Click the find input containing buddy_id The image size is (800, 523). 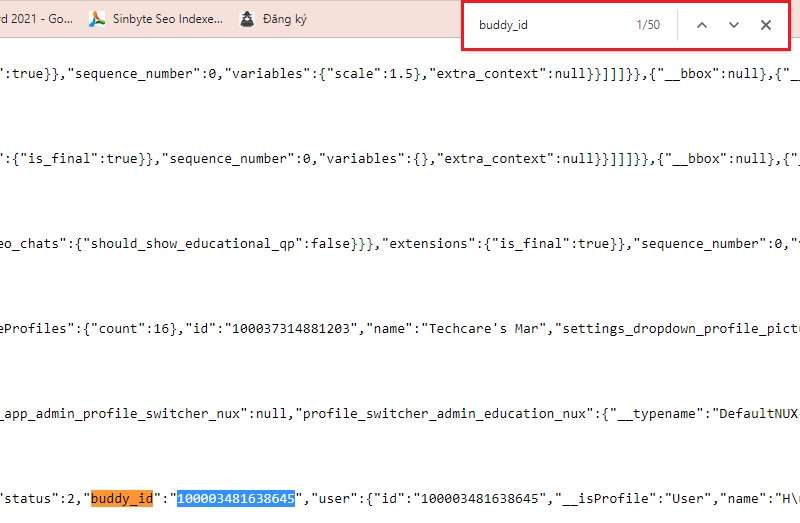tap(550, 25)
